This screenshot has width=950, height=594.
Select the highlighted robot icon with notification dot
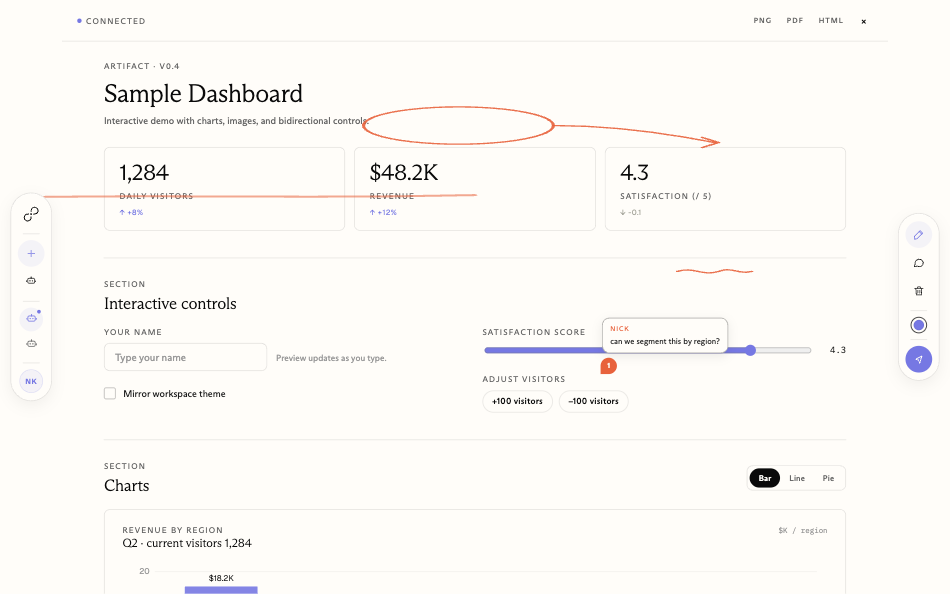point(31,318)
